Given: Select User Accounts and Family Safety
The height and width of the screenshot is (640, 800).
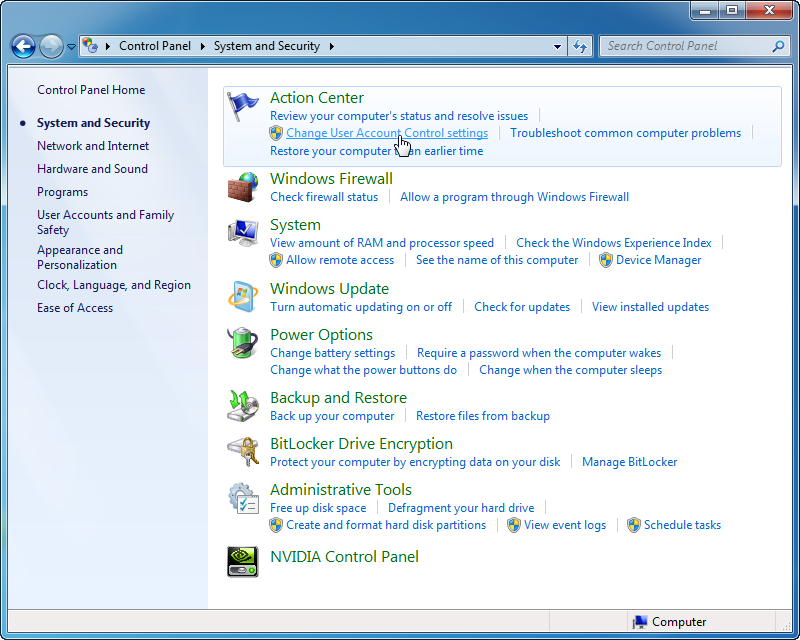Looking at the screenshot, I should [x=105, y=222].
